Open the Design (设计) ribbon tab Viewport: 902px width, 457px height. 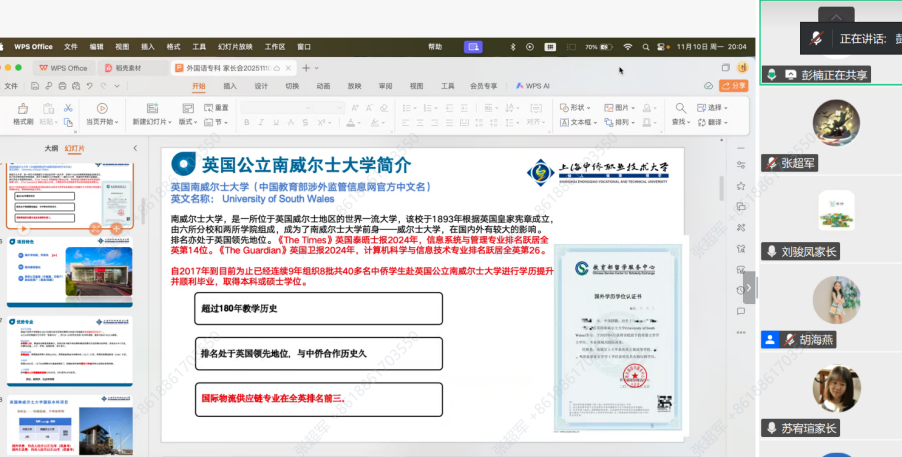click(260, 87)
